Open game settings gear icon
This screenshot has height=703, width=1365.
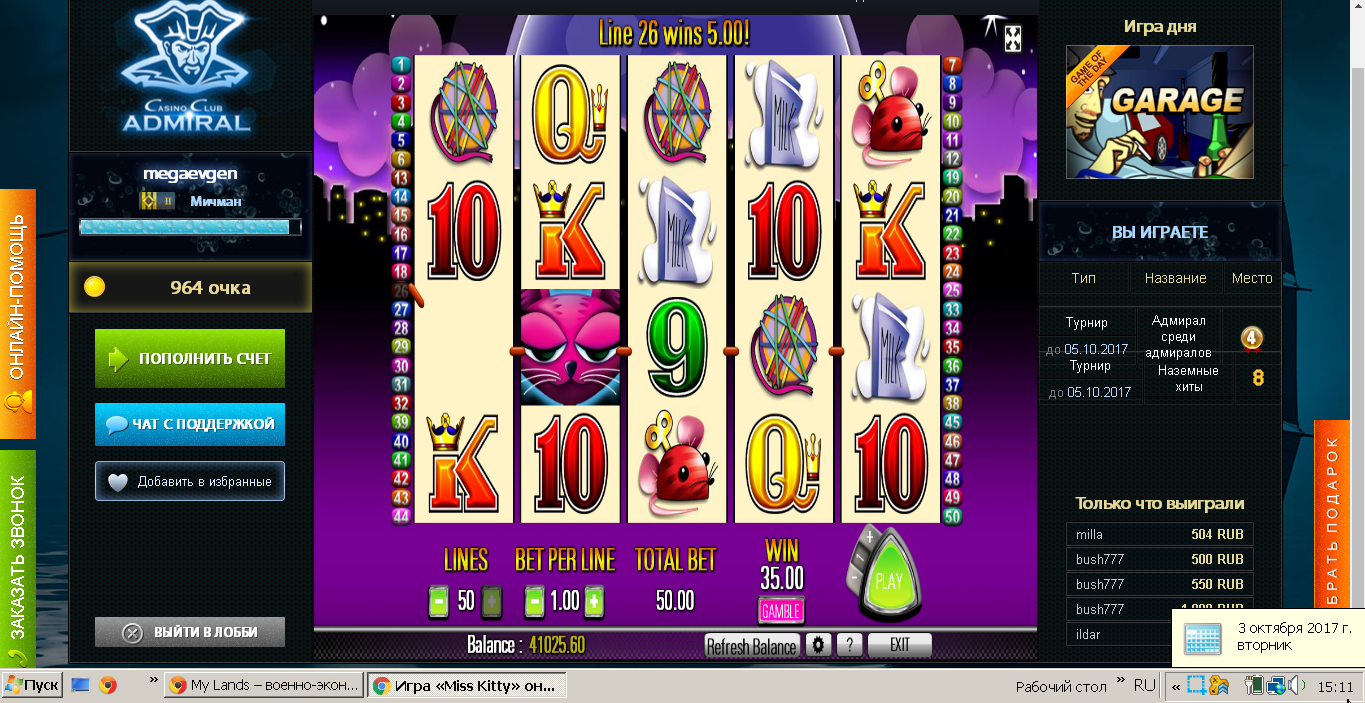(x=820, y=645)
